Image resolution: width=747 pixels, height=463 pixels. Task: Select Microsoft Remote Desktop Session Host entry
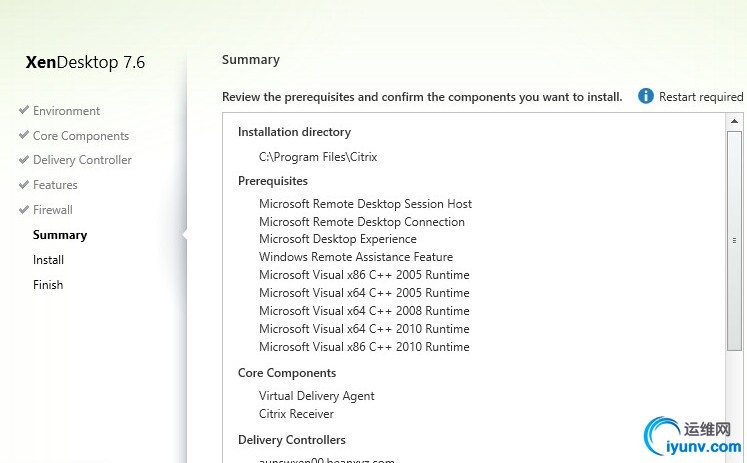(365, 204)
